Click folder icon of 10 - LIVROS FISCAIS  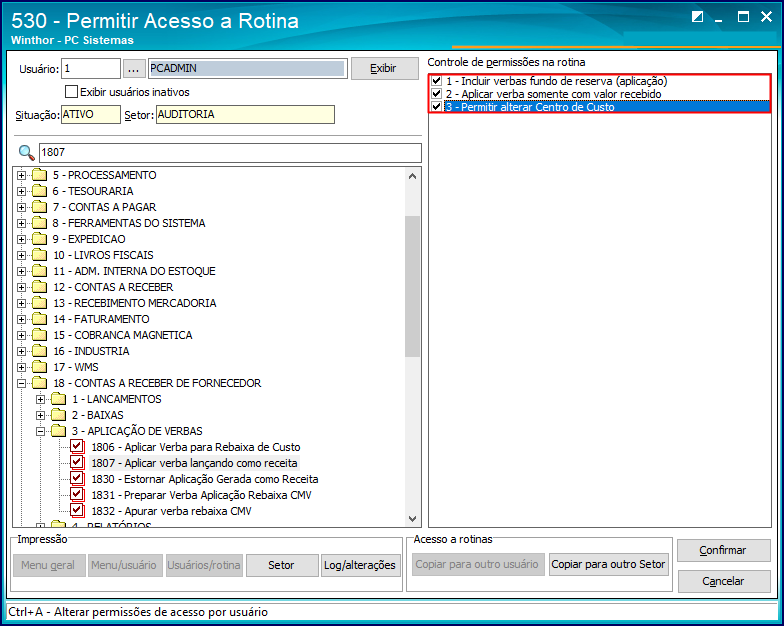(x=40, y=255)
